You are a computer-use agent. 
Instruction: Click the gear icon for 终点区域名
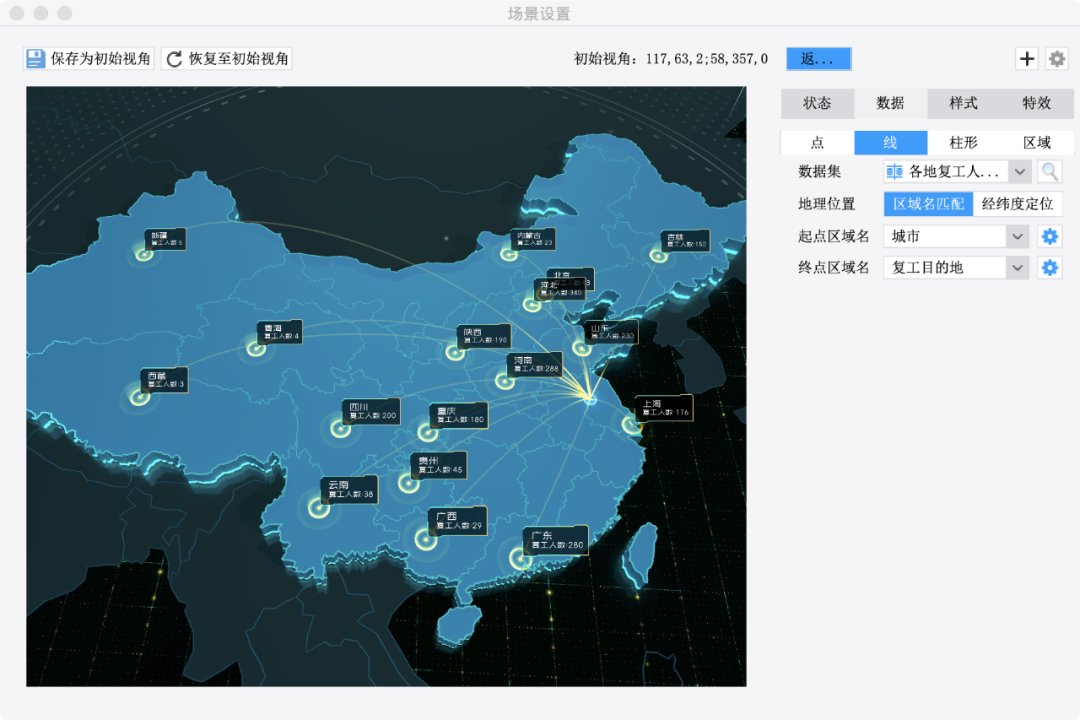(1050, 267)
